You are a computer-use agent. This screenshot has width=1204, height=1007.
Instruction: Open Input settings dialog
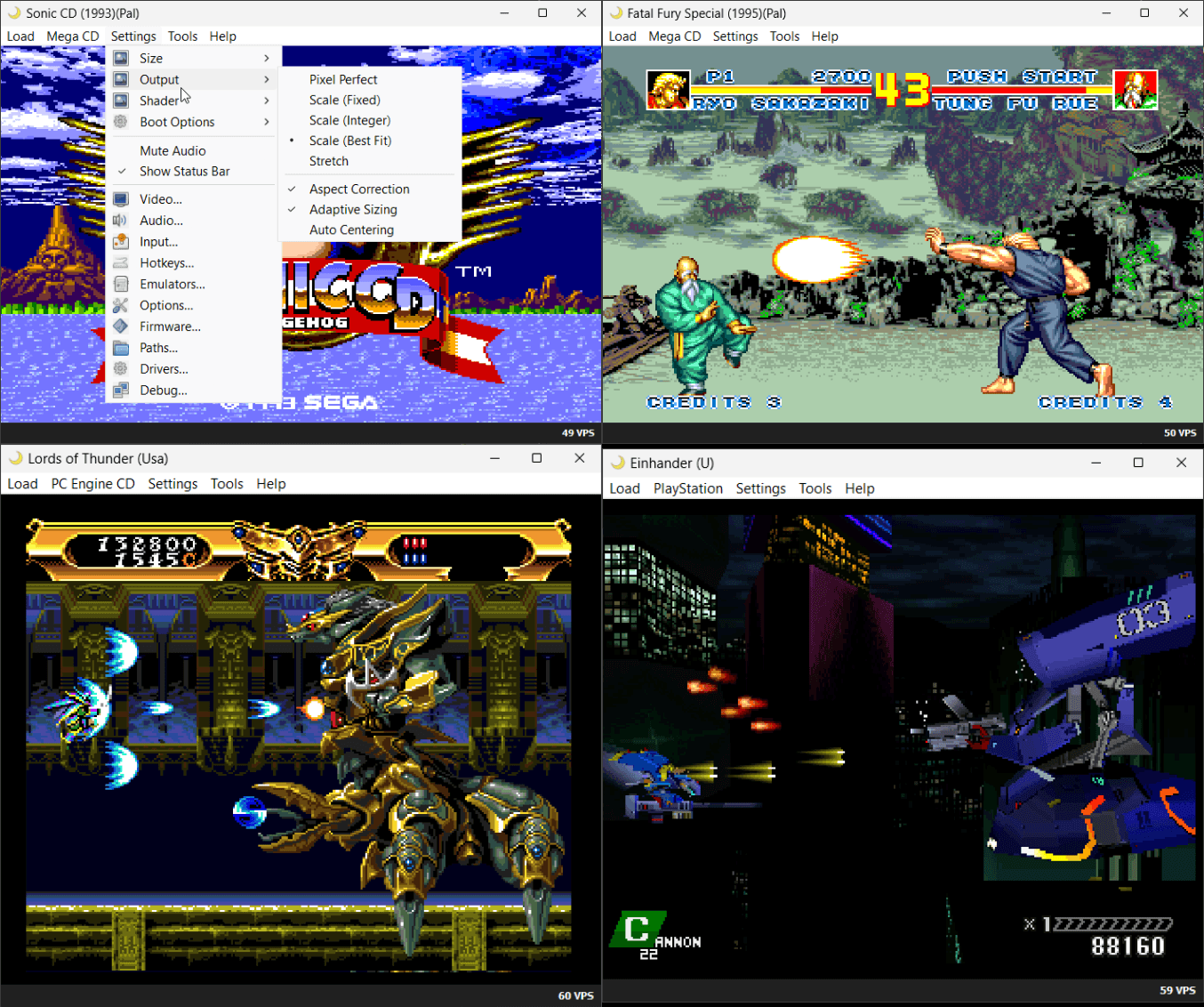192,242
